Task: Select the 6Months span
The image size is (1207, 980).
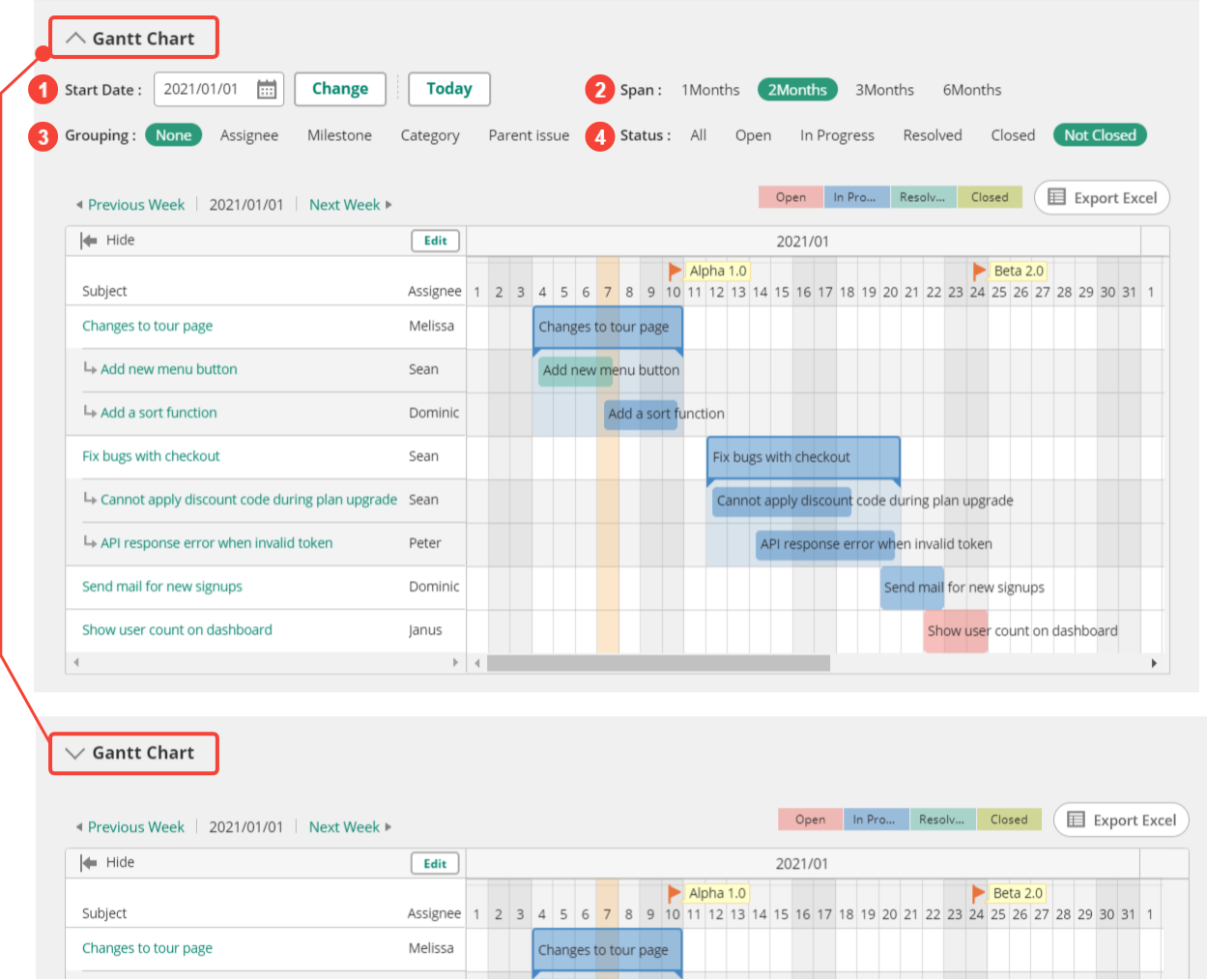Action: [x=972, y=90]
